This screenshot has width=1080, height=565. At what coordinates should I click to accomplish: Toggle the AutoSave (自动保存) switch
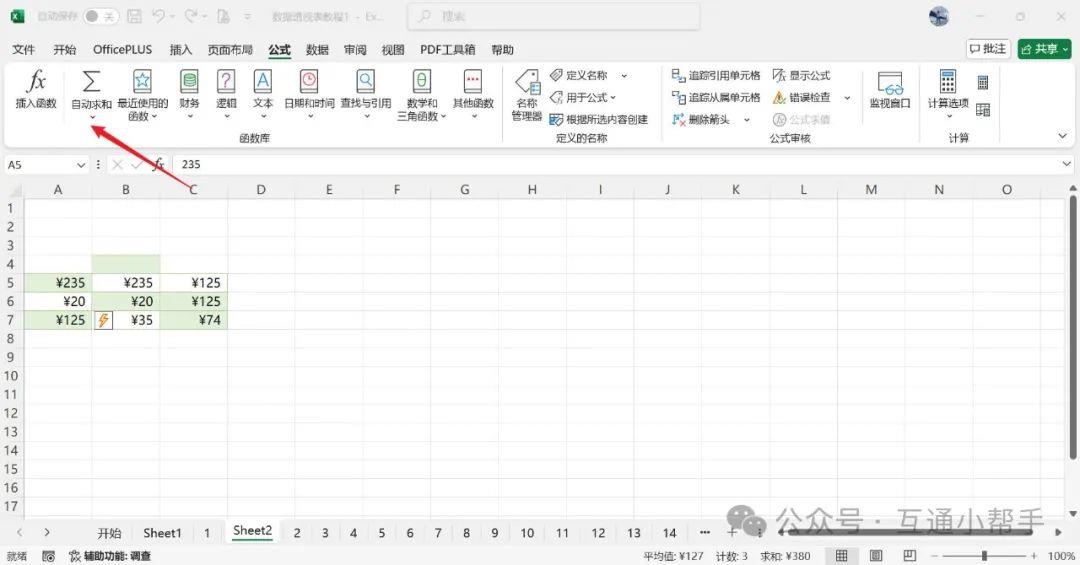coord(101,17)
